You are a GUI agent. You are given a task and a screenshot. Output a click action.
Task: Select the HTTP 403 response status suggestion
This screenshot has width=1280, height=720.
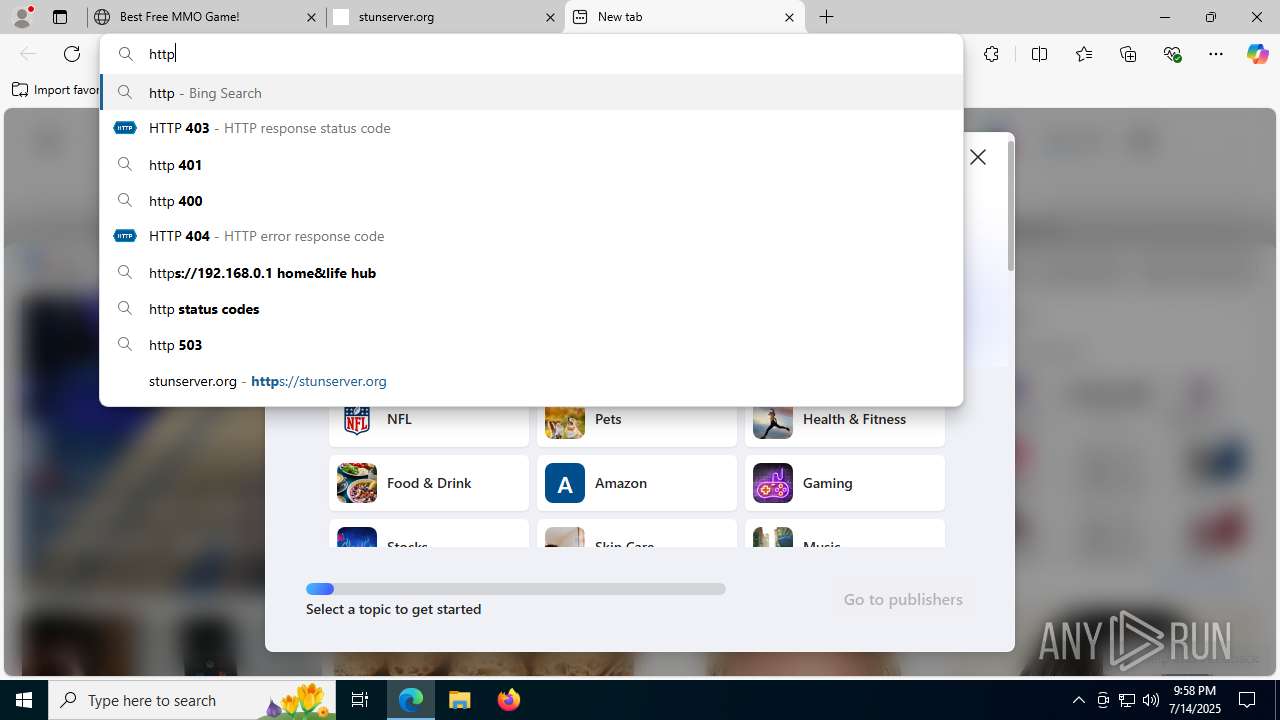click(532, 128)
